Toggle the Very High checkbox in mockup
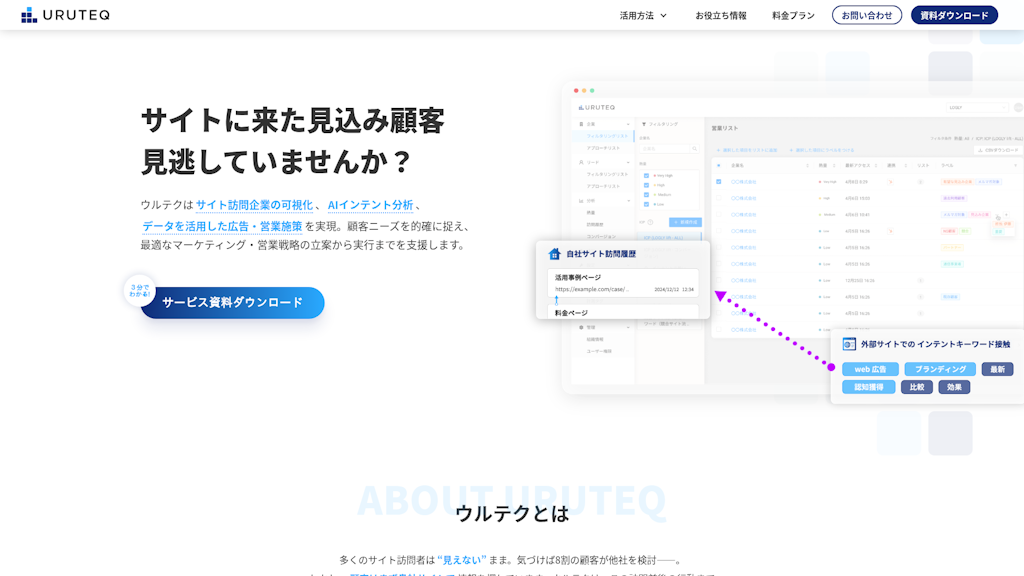 [647, 176]
